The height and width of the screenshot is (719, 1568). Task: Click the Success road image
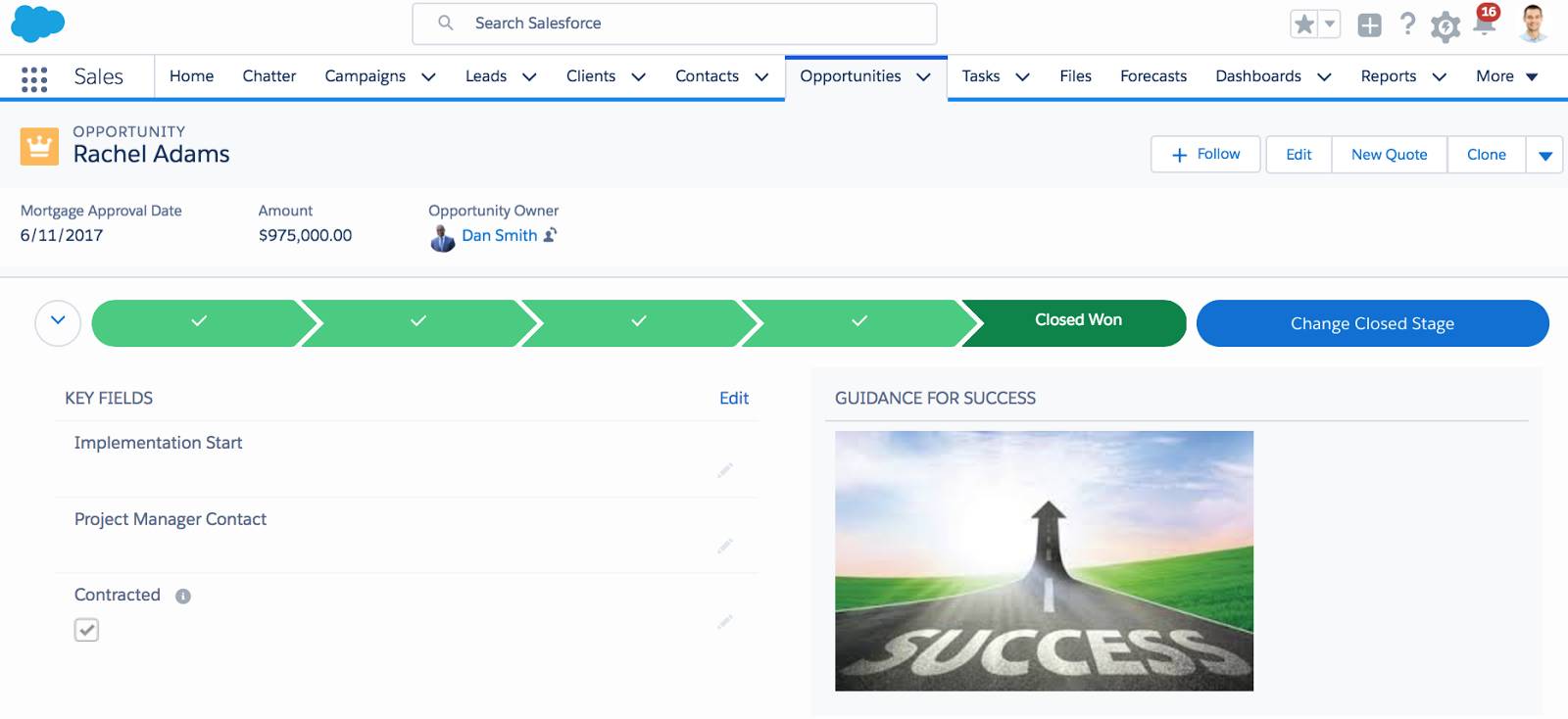click(1044, 561)
